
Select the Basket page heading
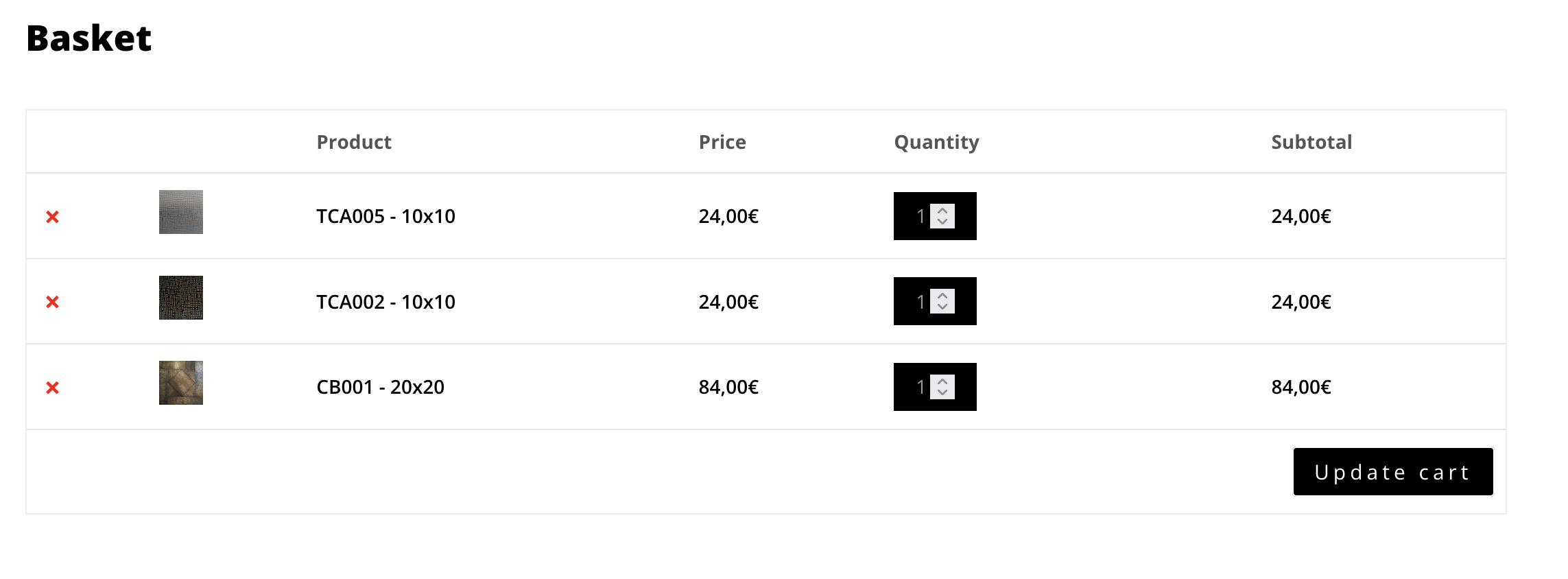89,38
